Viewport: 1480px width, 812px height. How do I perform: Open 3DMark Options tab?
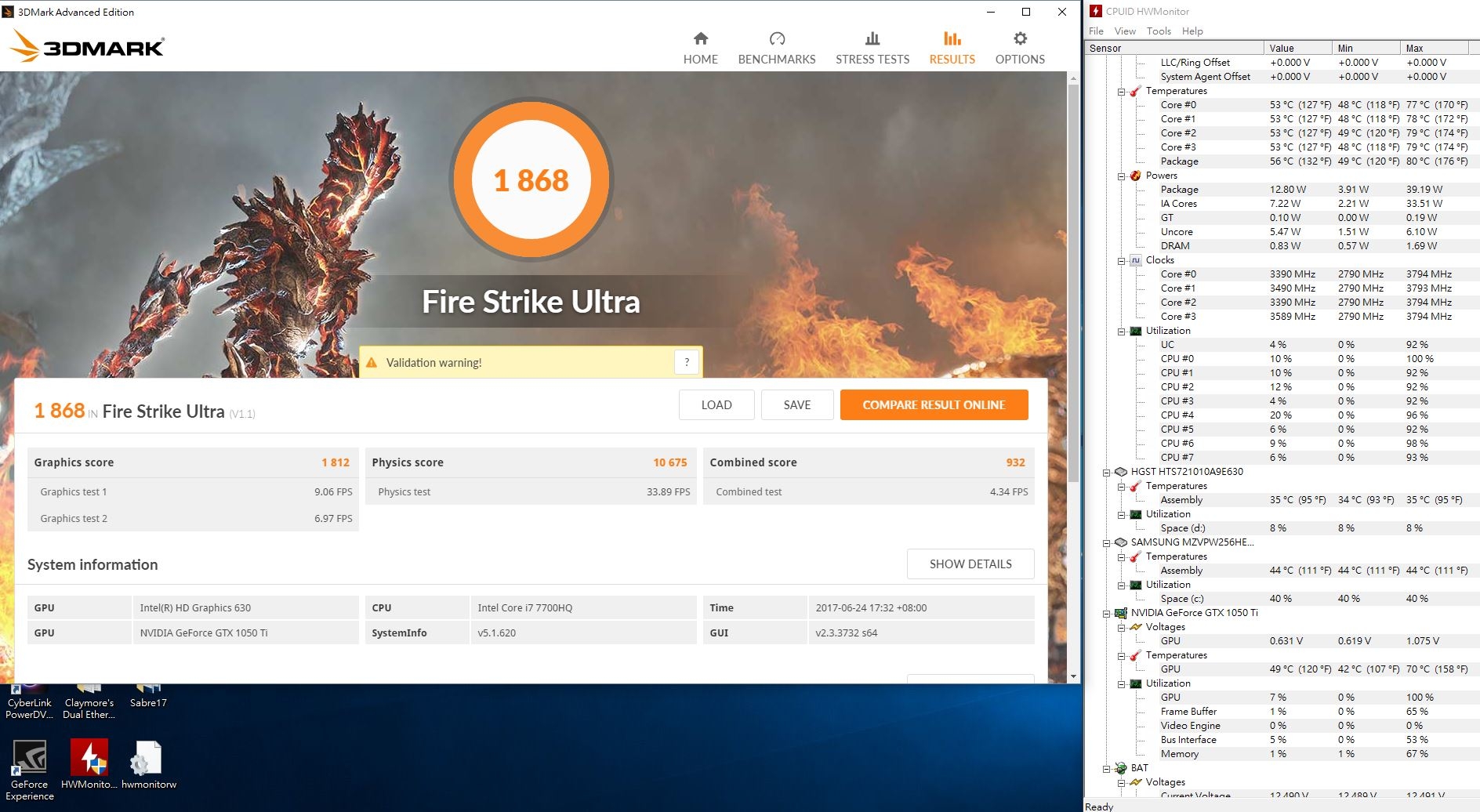1020,48
